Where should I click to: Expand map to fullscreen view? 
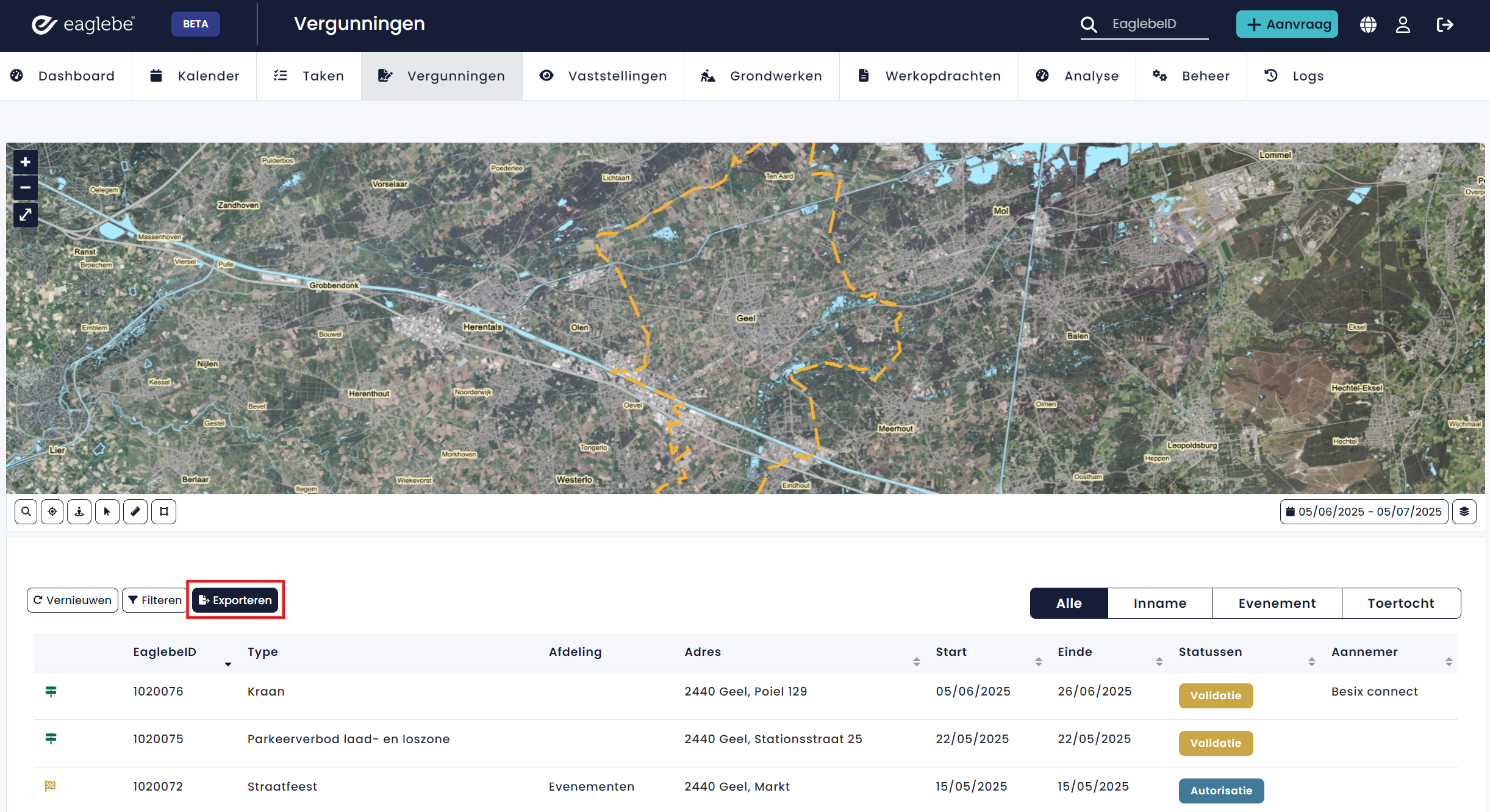(25, 215)
